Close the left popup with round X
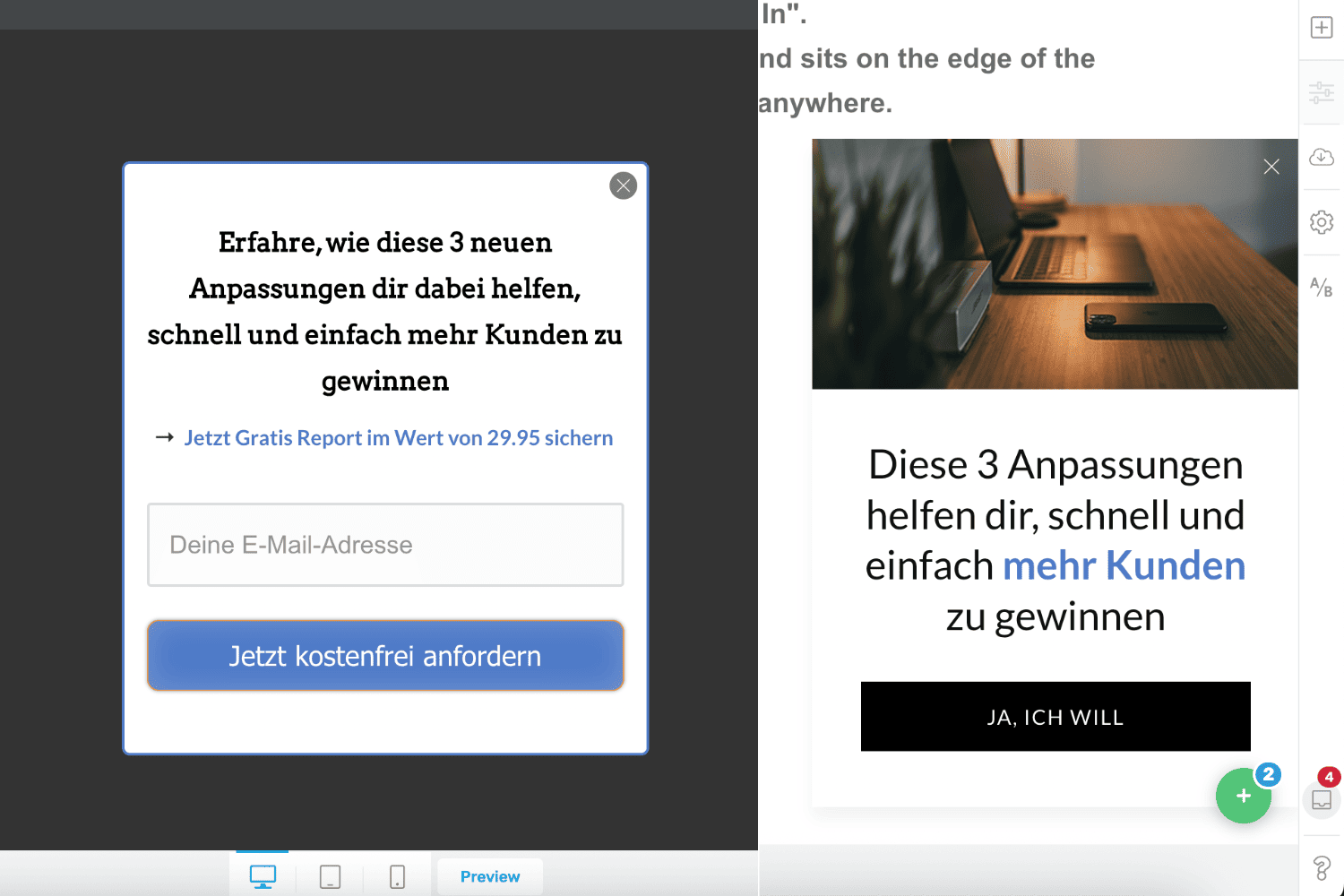The image size is (1344, 896). pos(623,185)
